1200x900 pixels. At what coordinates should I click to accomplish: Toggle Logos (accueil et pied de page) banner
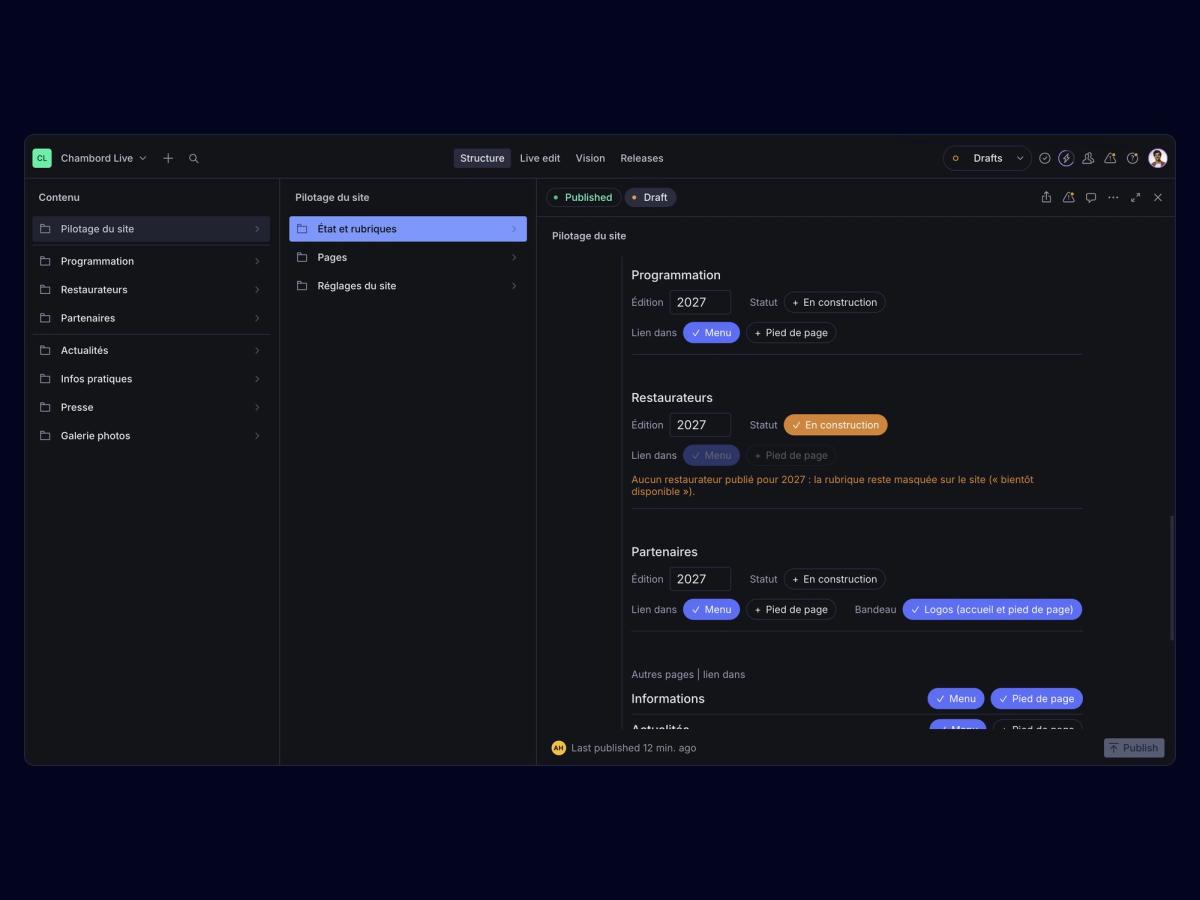click(992, 609)
